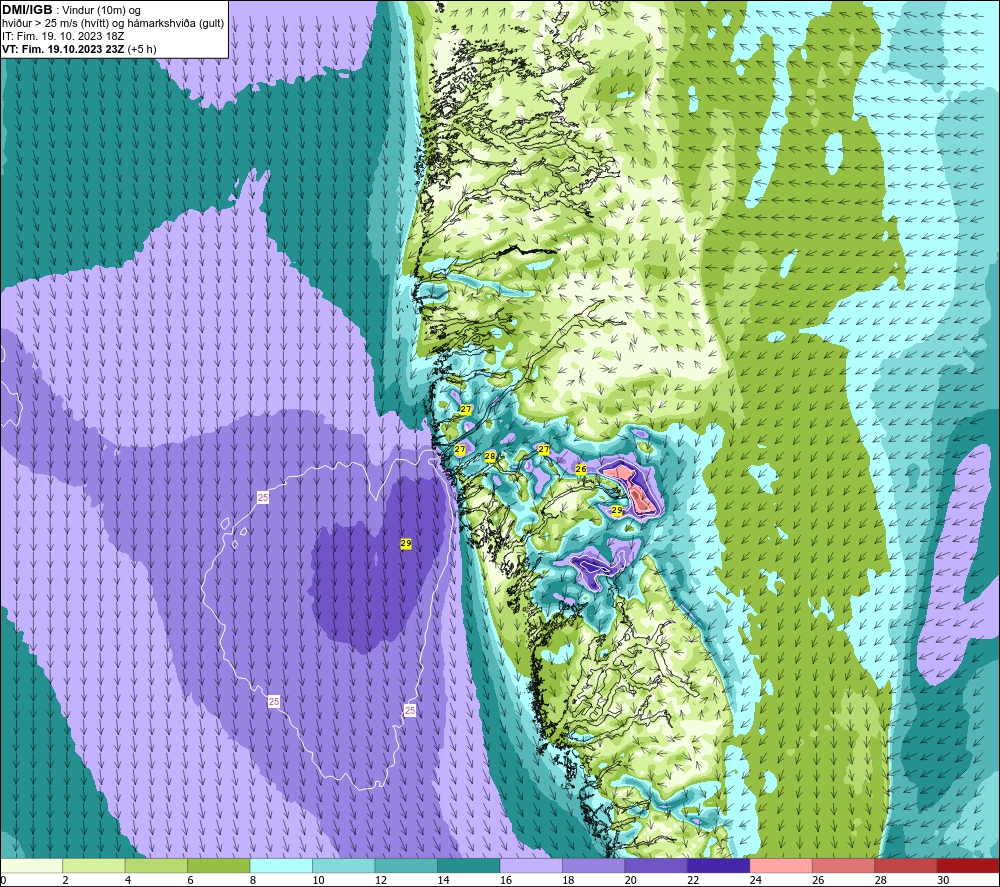Click the 'IT: Fim. 19. 10. 2023 18Z' line

pyautogui.click(x=63, y=36)
